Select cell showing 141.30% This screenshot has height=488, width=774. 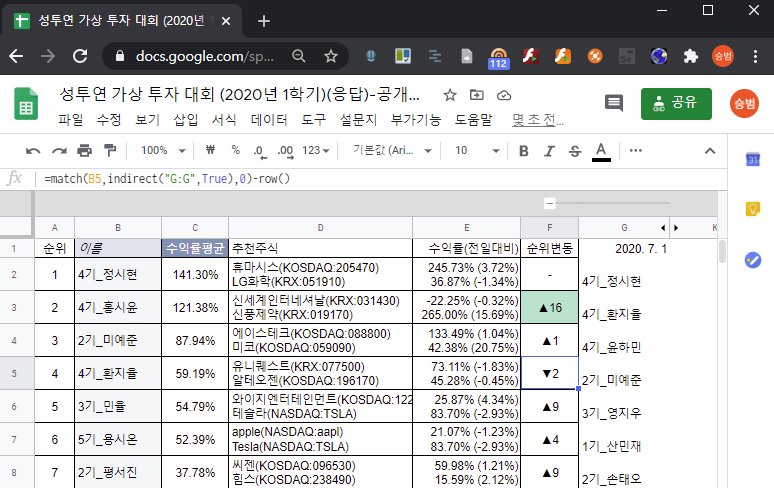(x=195, y=274)
